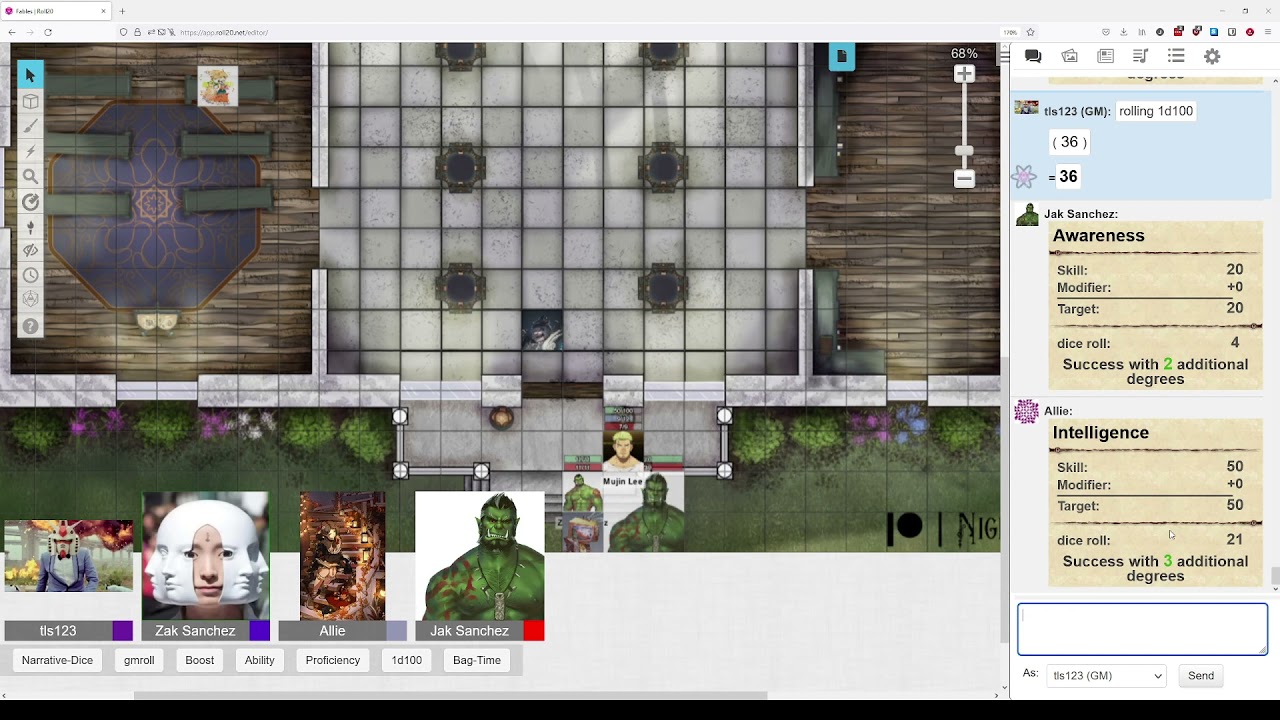Image resolution: width=1280 pixels, height=720 pixels.
Task: Run the Ability macro
Action: pos(259,660)
